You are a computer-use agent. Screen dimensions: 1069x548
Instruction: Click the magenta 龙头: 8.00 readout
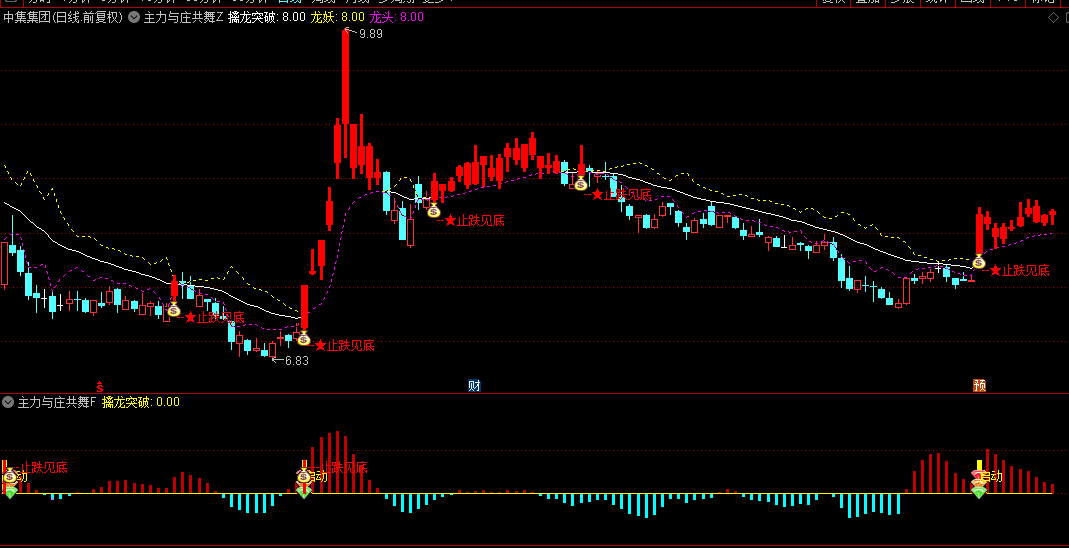pyautogui.click(x=397, y=18)
